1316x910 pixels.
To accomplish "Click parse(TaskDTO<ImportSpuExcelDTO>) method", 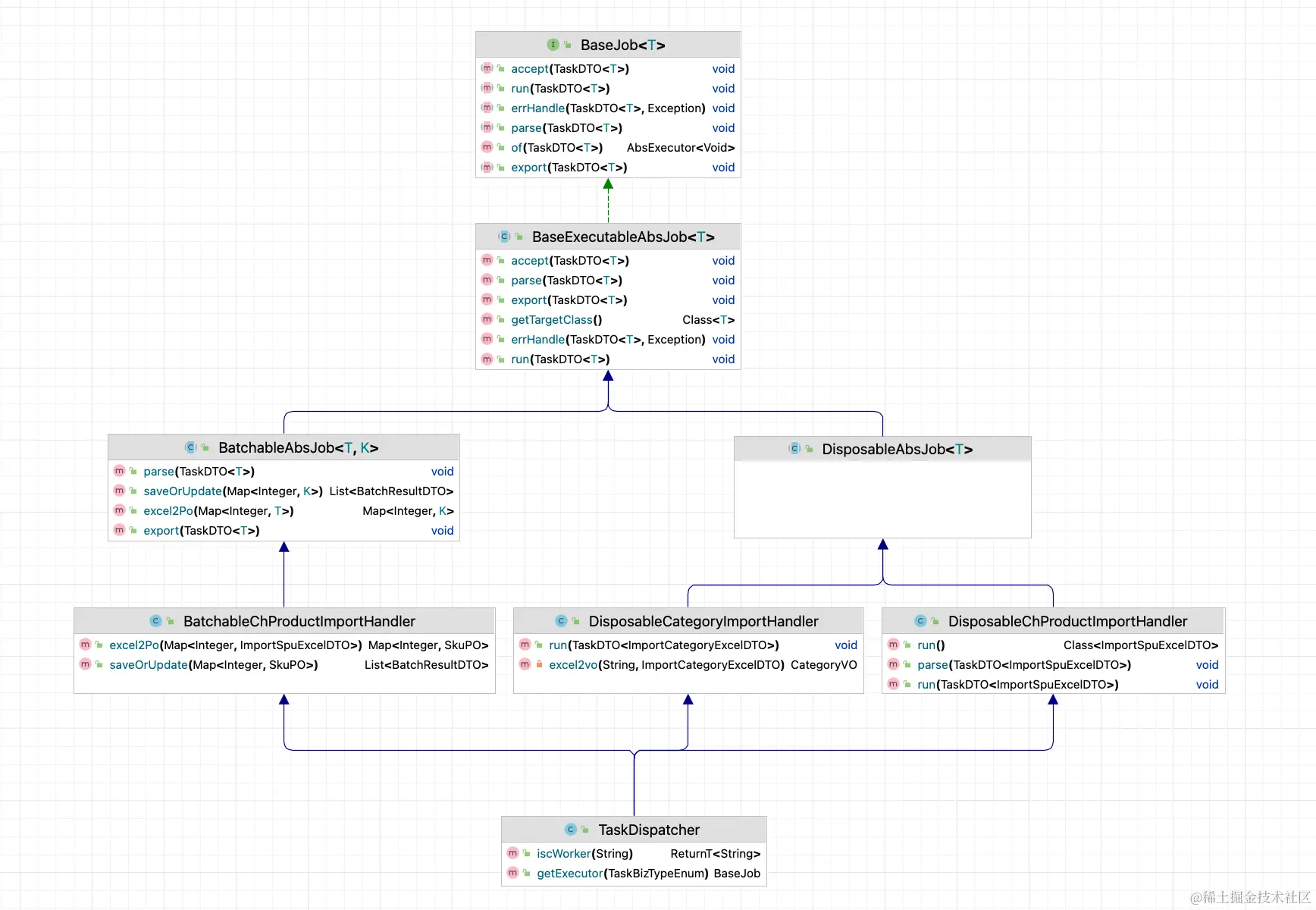I will 1024,664.
